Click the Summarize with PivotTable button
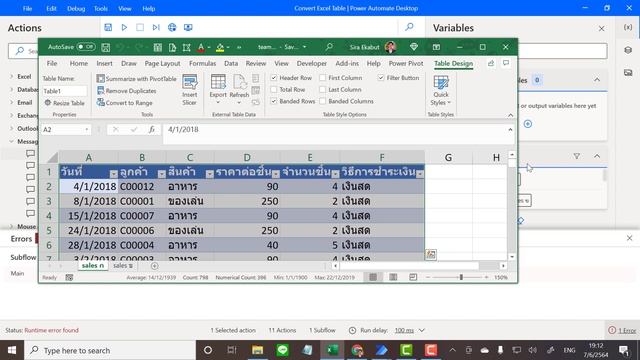Screen dimensions: 640x360 tap(137, 78)
